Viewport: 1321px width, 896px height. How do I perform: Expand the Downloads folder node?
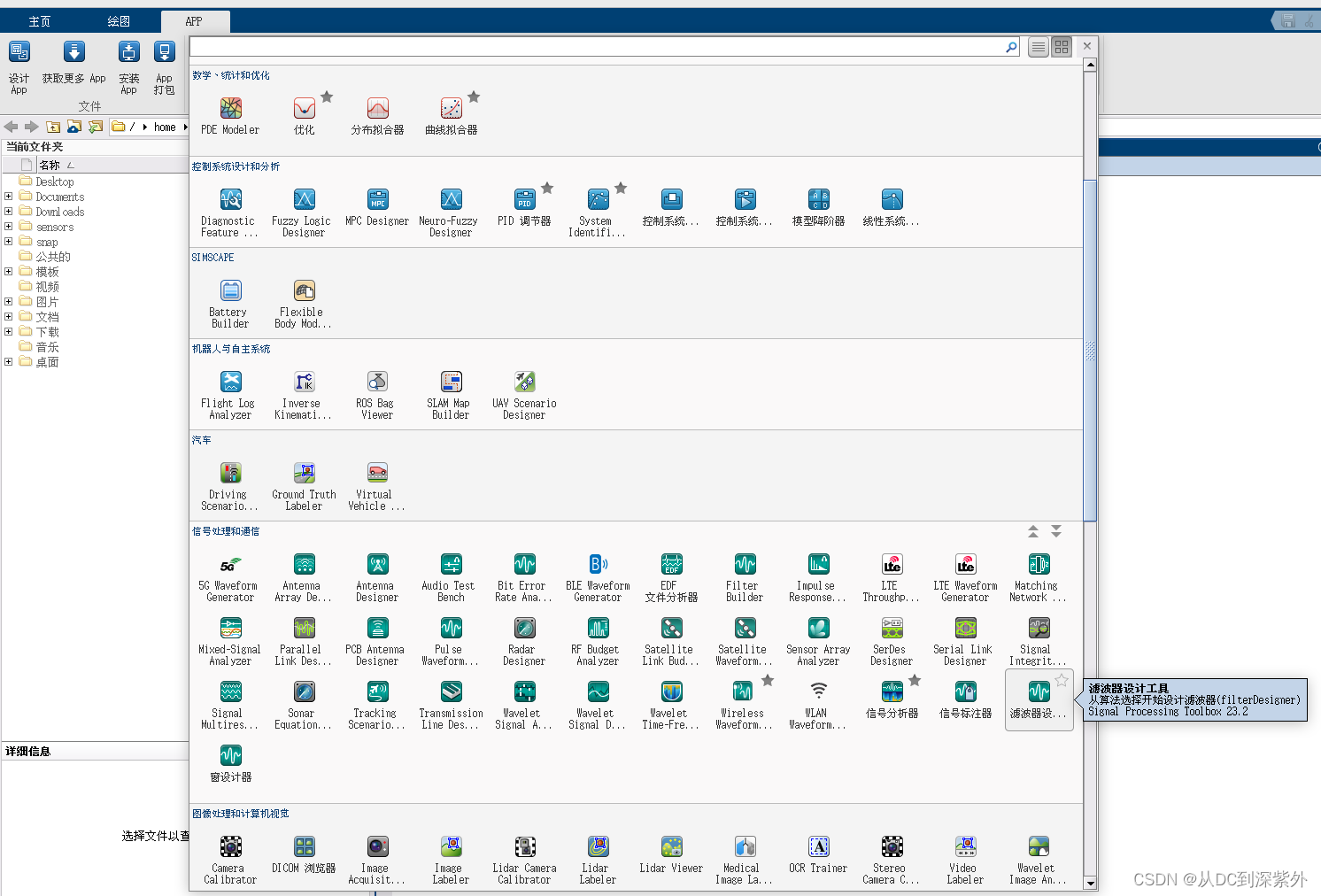click(8, 212)
